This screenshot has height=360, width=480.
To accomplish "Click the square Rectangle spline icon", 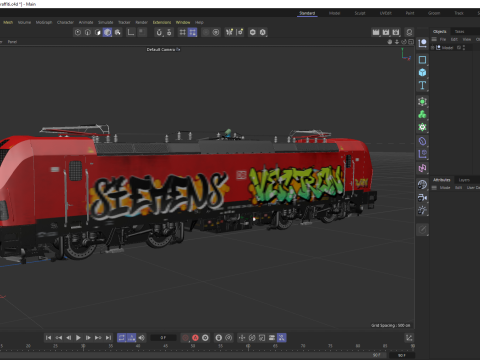I will click(422, 60).
